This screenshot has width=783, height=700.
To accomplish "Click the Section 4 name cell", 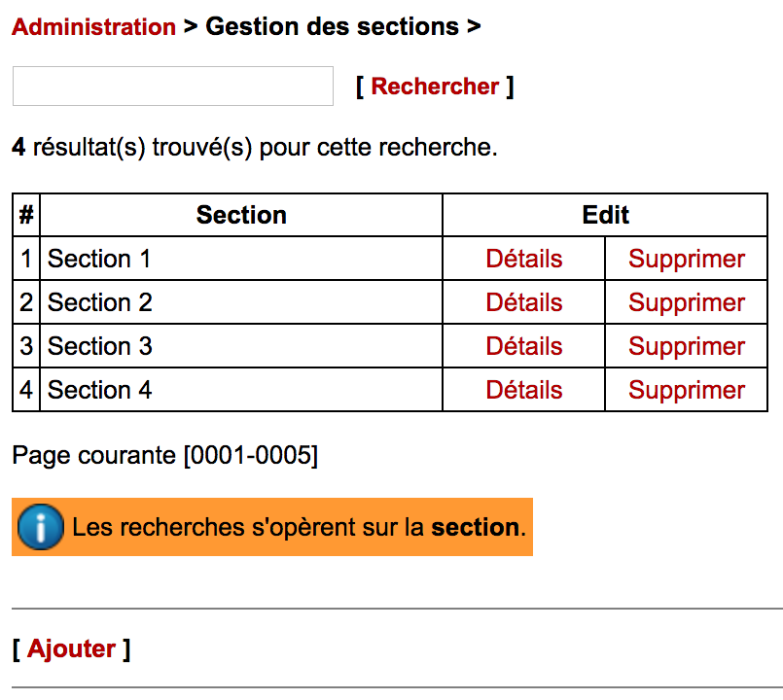I will coord(100,390).
